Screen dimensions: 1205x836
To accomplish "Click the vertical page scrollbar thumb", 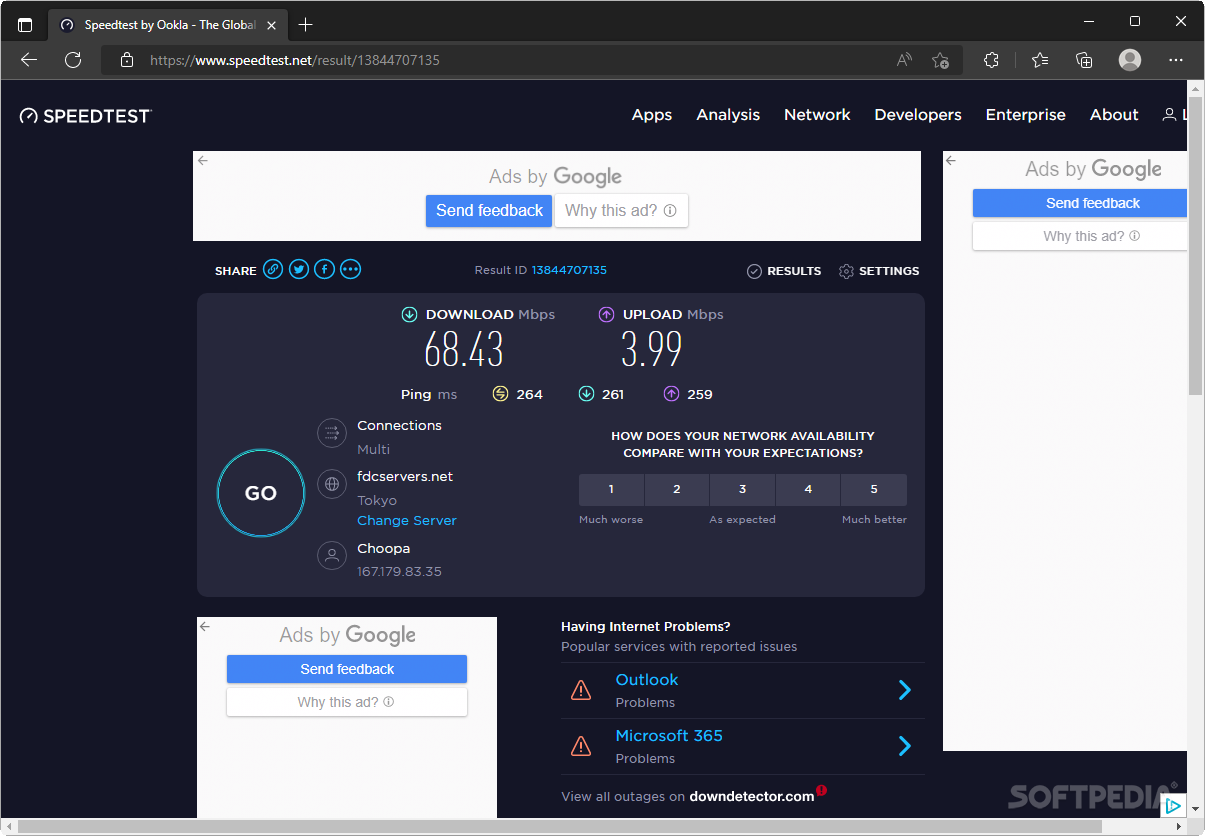I will [1195, 245].
